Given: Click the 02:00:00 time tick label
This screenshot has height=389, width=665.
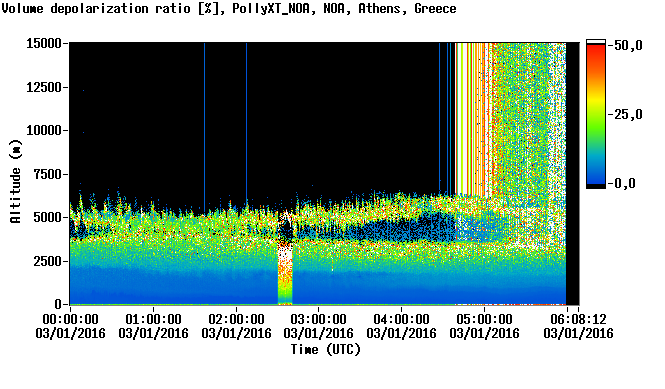Looking at the screenshot, I should (236, 319).
